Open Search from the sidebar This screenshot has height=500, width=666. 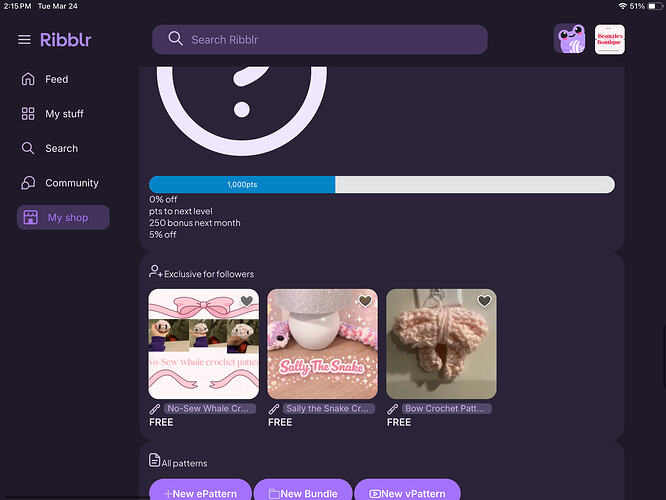(x=61, y=148)
